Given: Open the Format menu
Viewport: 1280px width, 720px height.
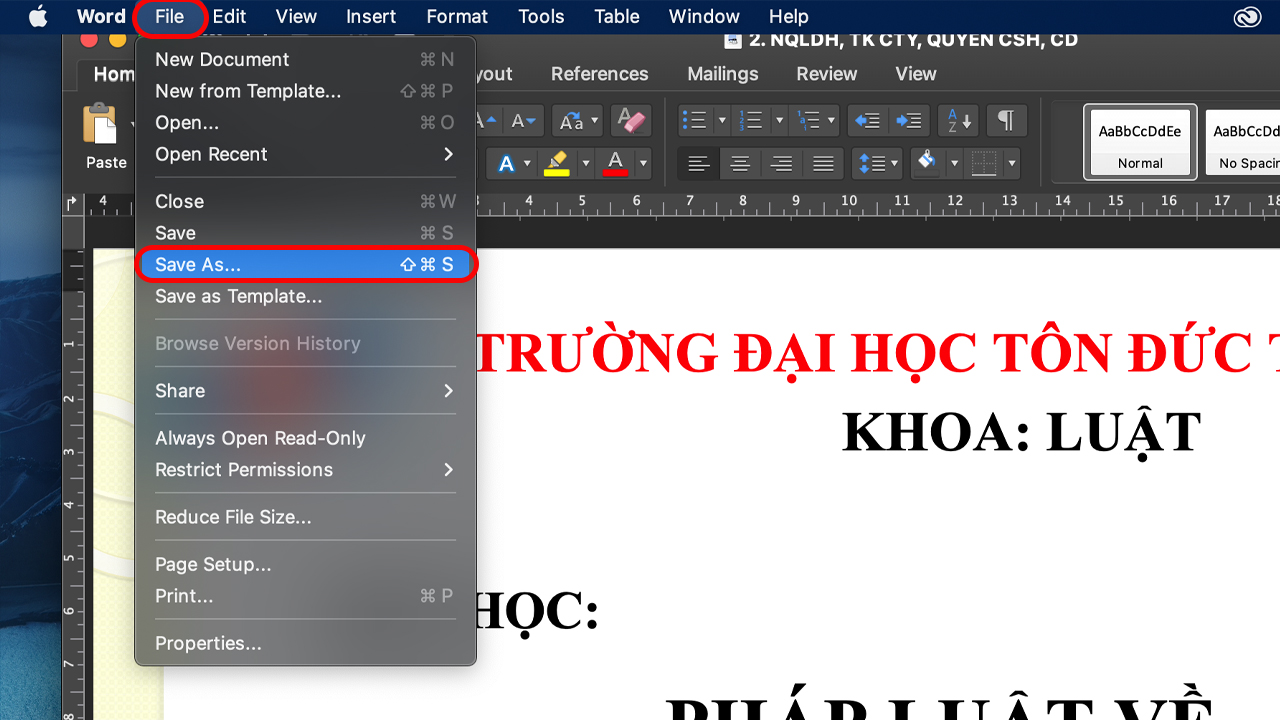Looking at the screenshot, I should [457, 17].
